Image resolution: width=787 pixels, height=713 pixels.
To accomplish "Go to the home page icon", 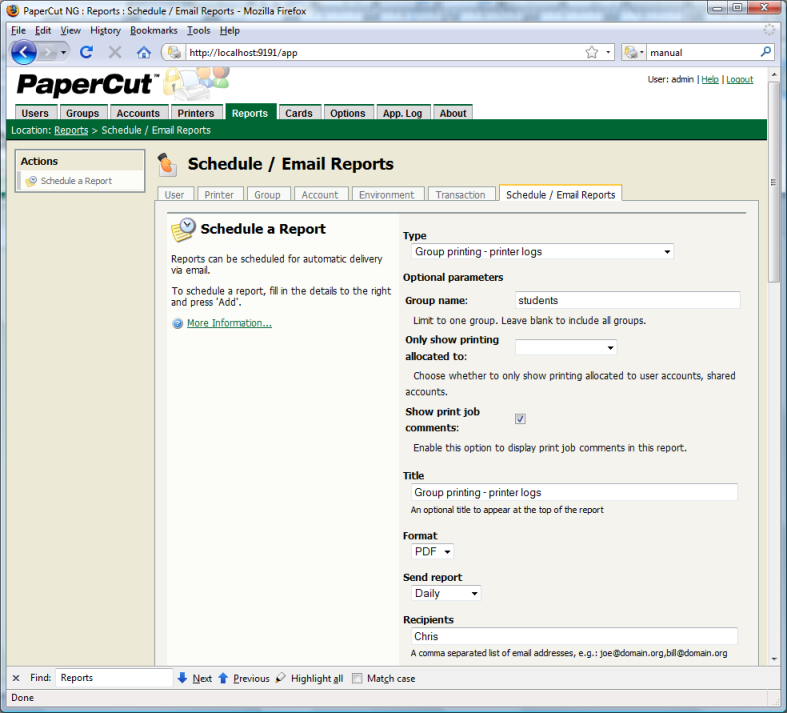I will tap(144, 52).
